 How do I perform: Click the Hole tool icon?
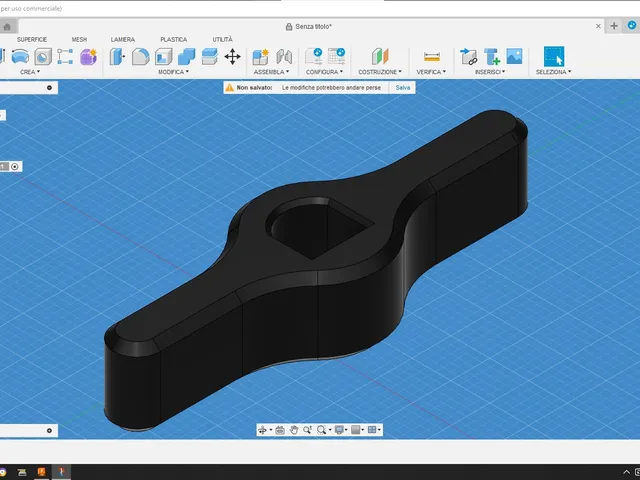(x=43, y=56)
